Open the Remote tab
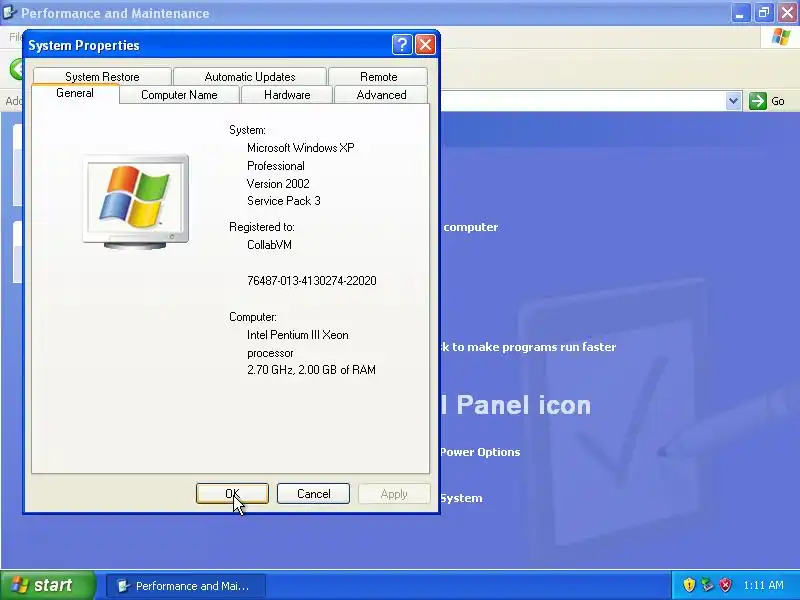 click(378, 77)
